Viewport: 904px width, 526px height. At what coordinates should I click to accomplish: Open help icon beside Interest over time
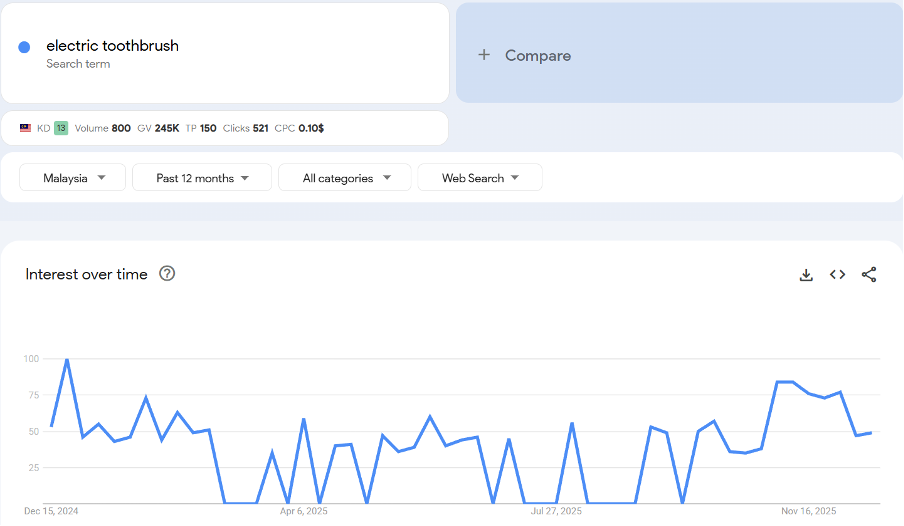point(167,274)
